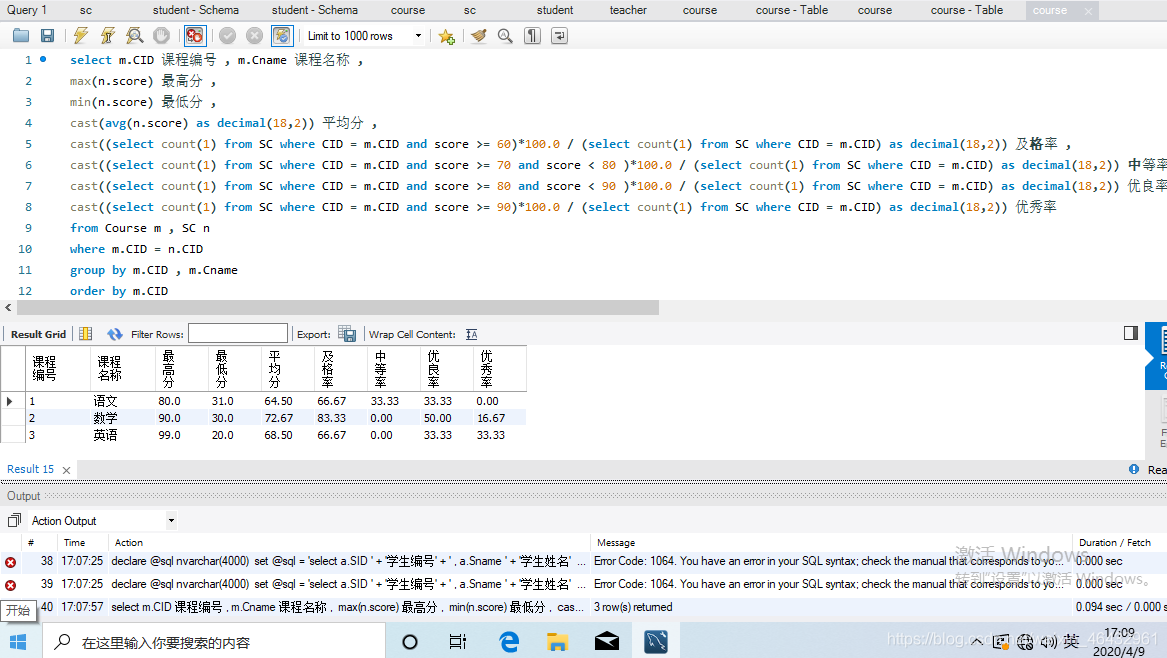The width and height of the screenshot is (1167, 658).
Task: Toggle invisible characters pilcrow icon
Action: tap(532, 36)
